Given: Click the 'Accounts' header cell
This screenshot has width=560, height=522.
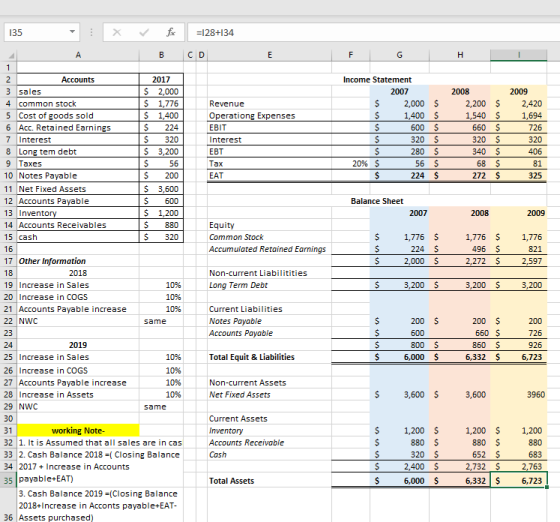Looking at the screenshot, I should (x=78, y=80).
